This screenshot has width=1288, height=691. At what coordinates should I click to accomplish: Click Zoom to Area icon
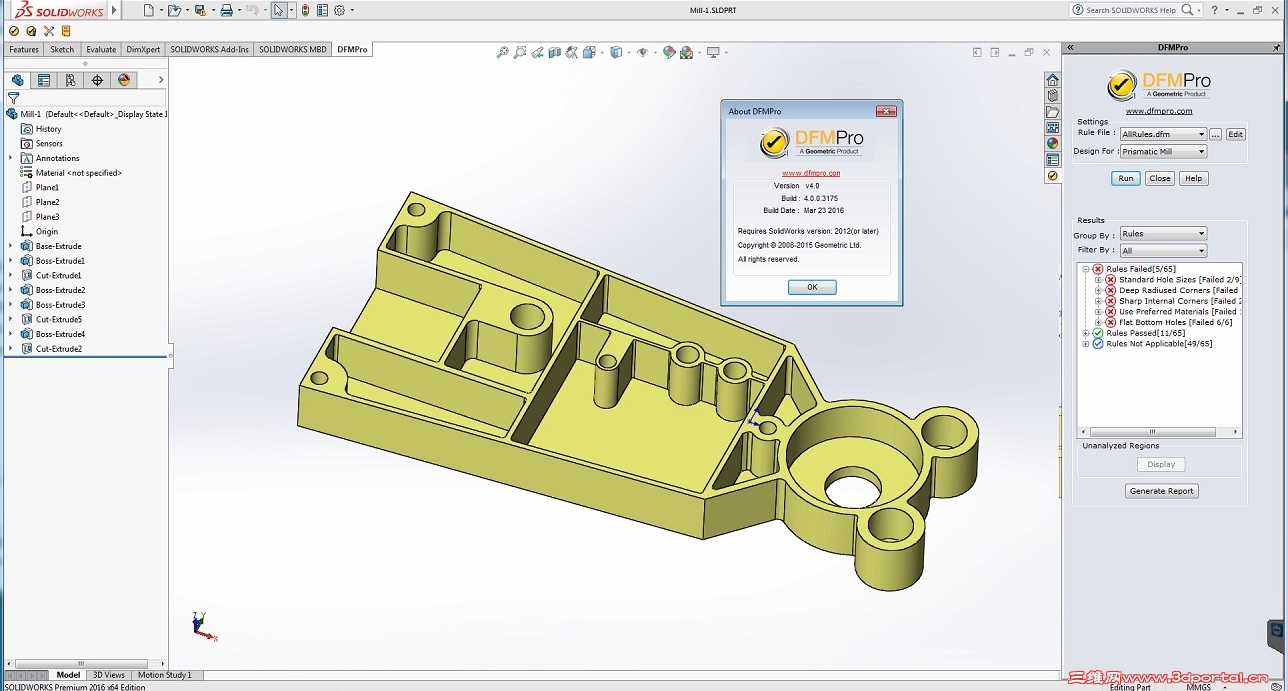coord(520,52)
